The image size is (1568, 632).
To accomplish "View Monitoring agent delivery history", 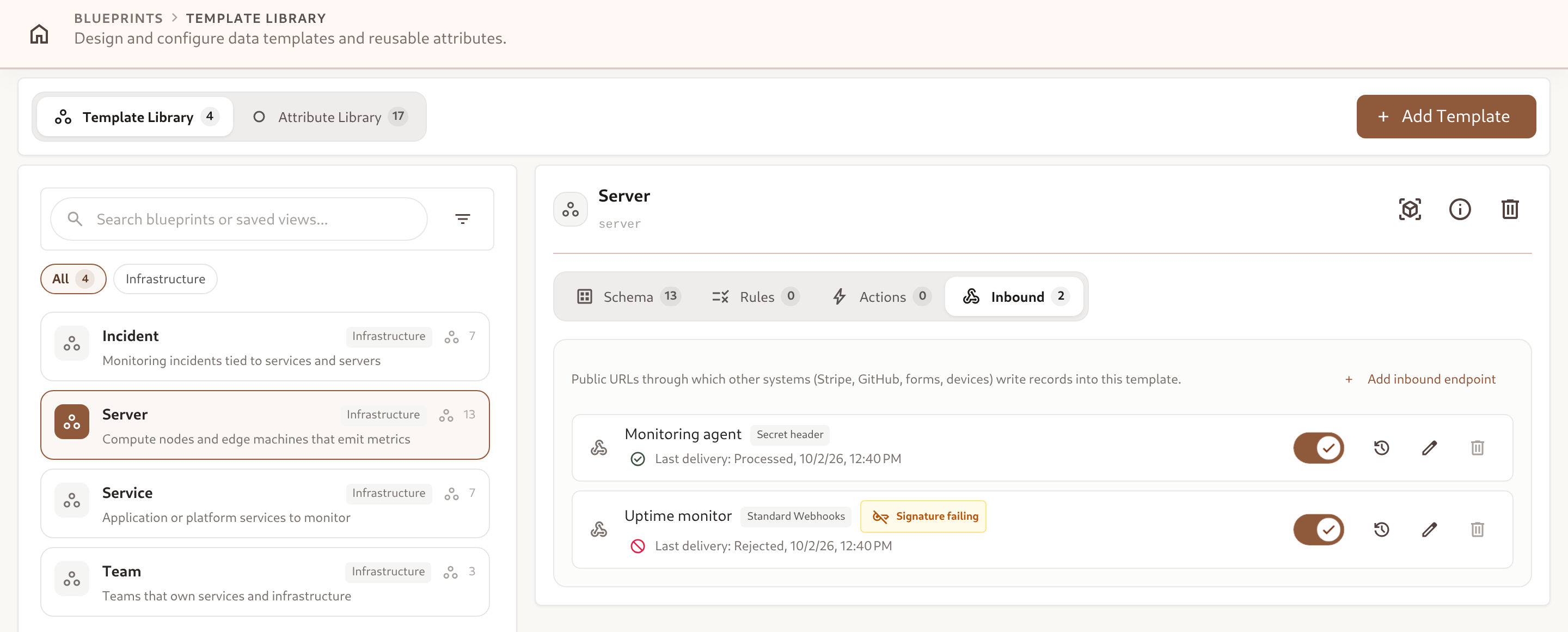I will point(1381,447).
